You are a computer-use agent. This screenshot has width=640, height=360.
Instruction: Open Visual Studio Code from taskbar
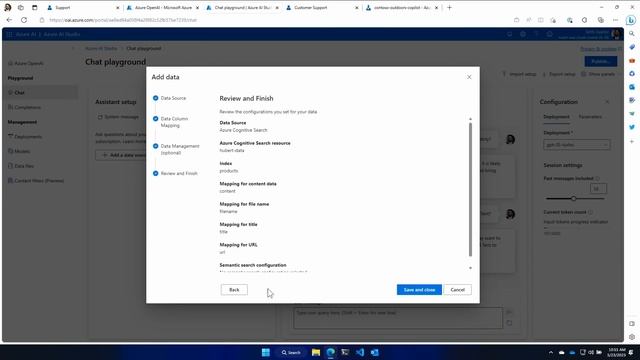[x=360, y=352]
